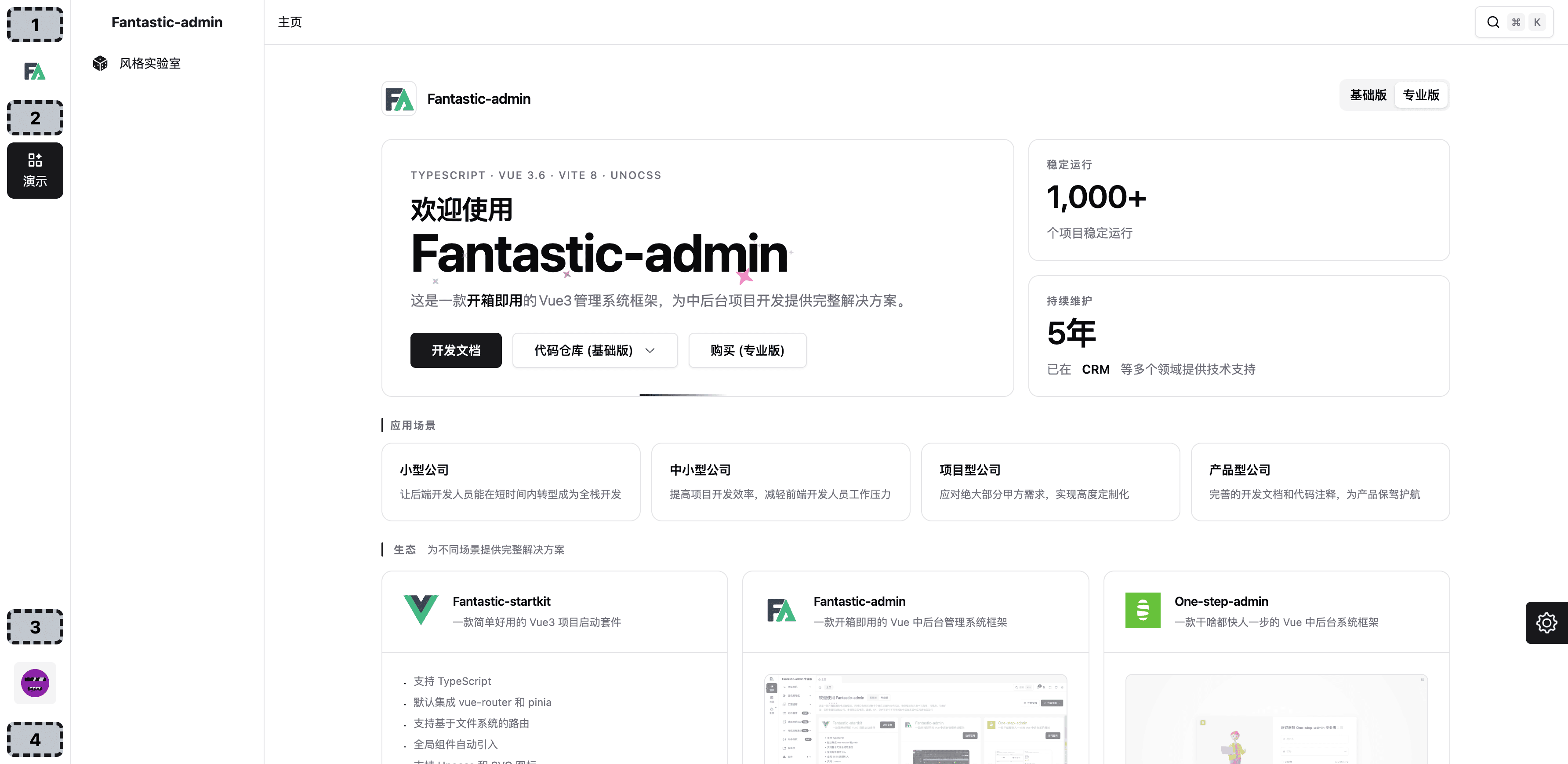The image size is (1568, 764).
Task: Click the 购买 (专业版) button
Action: [x=747, y=351]
